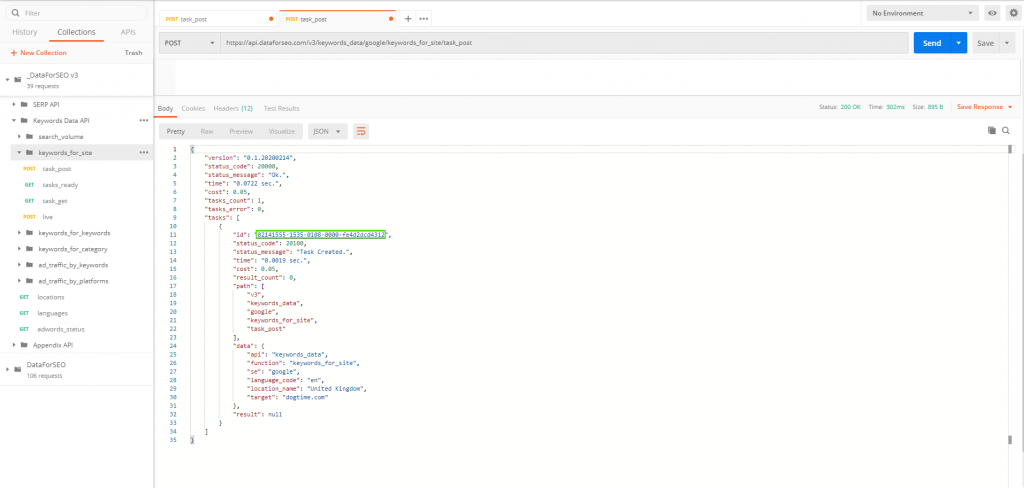The image size is (1024, 488).
Task: Select the Preview view
Action: click(x=241, y=131)
